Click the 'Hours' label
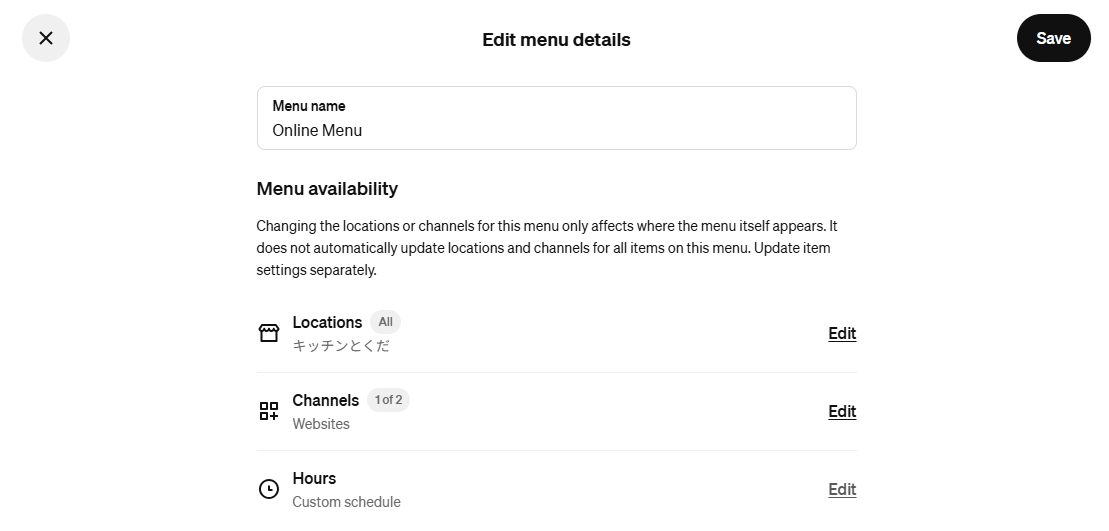 pos(314,478)
